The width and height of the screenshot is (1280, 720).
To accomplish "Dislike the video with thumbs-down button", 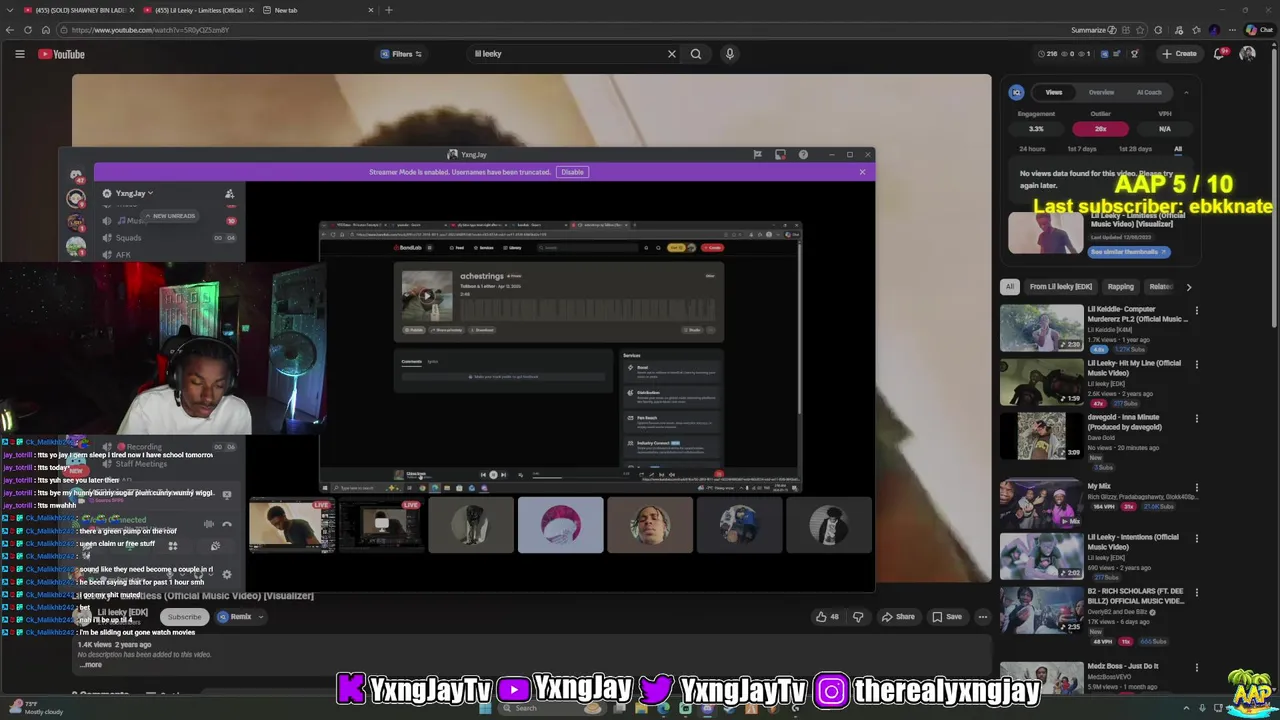I will pos(858,617).
